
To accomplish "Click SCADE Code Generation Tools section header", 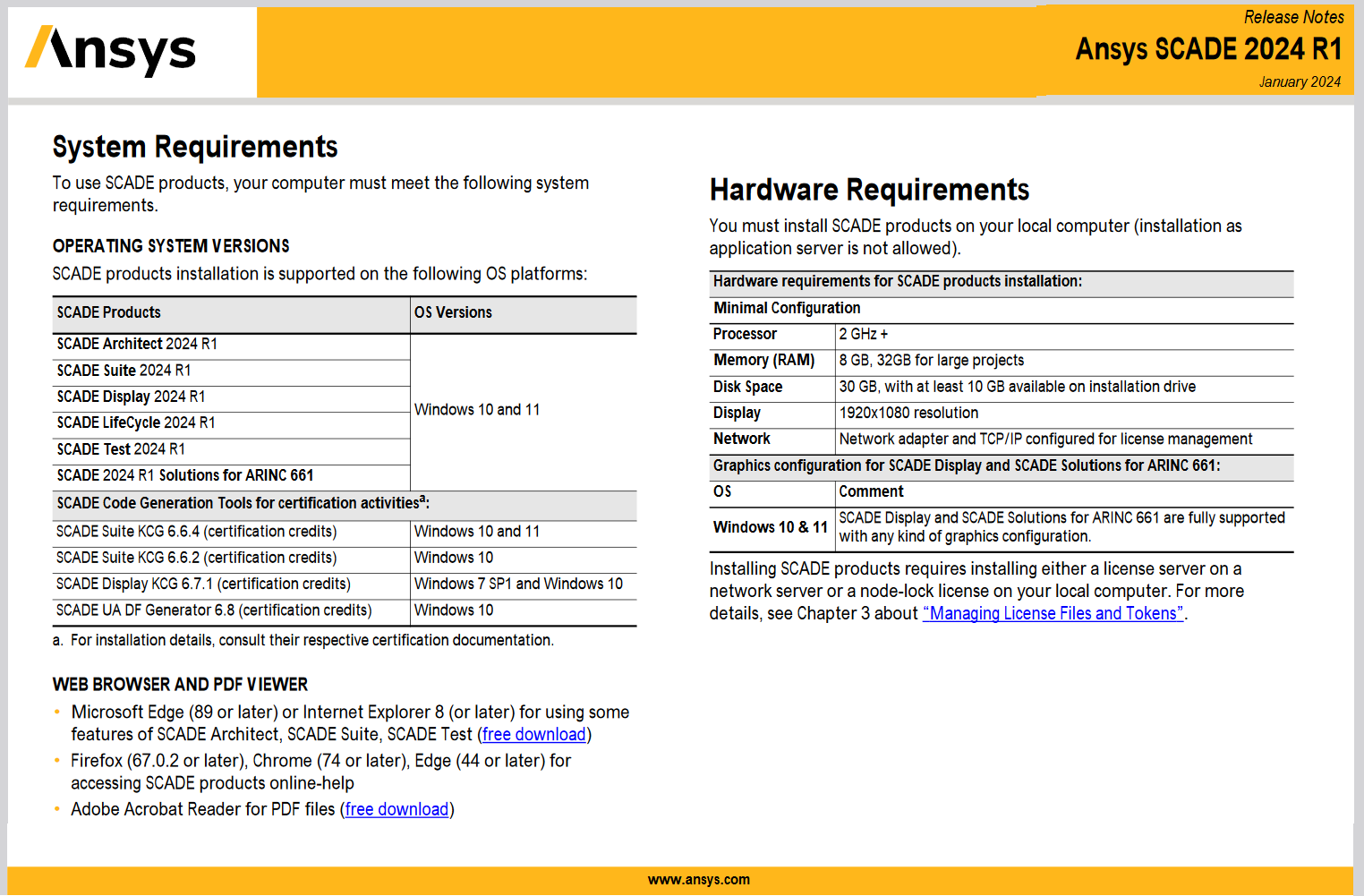I will tap(345, 504).
